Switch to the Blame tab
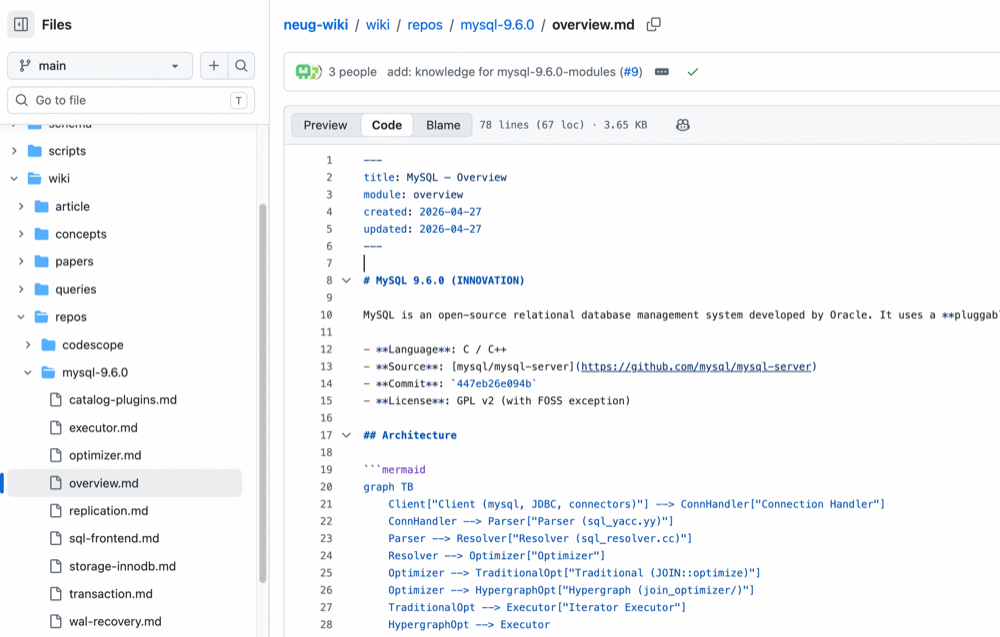Image resolution: width=1000 pixels, height=637 pixels. coord(443,125)
